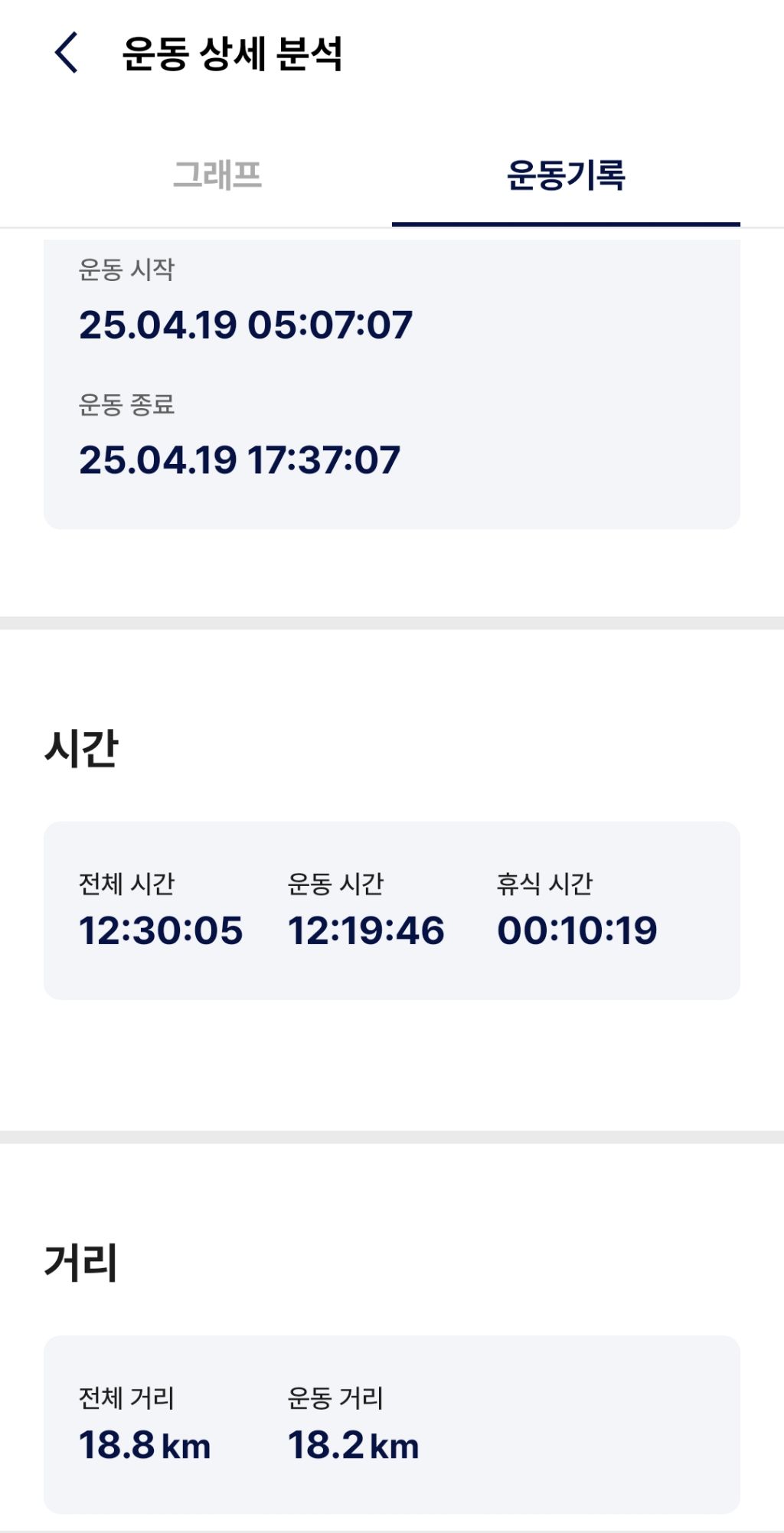Tap the 전체 거리 label

126,1398
